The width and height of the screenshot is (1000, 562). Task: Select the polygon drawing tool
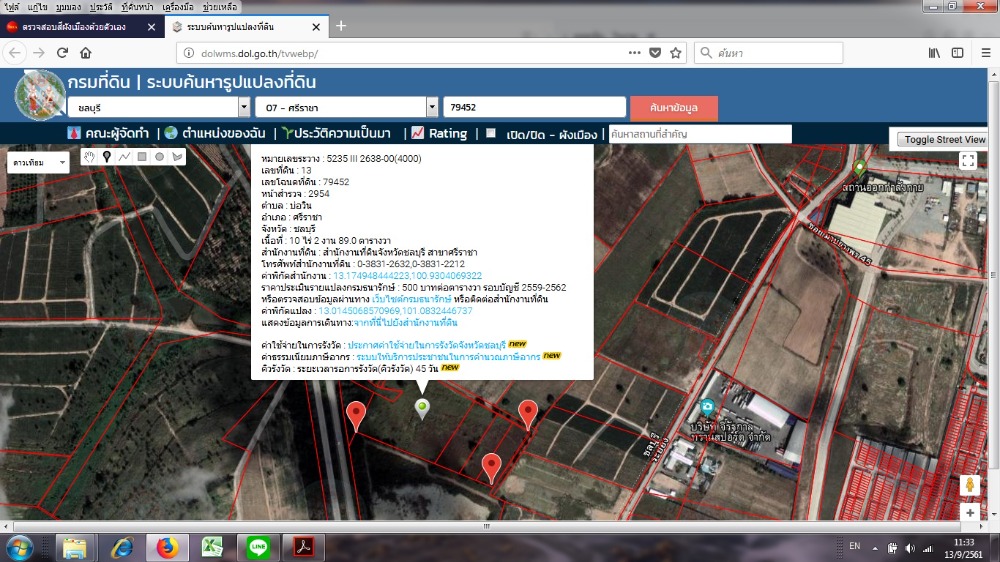click(x=177, y=157)
